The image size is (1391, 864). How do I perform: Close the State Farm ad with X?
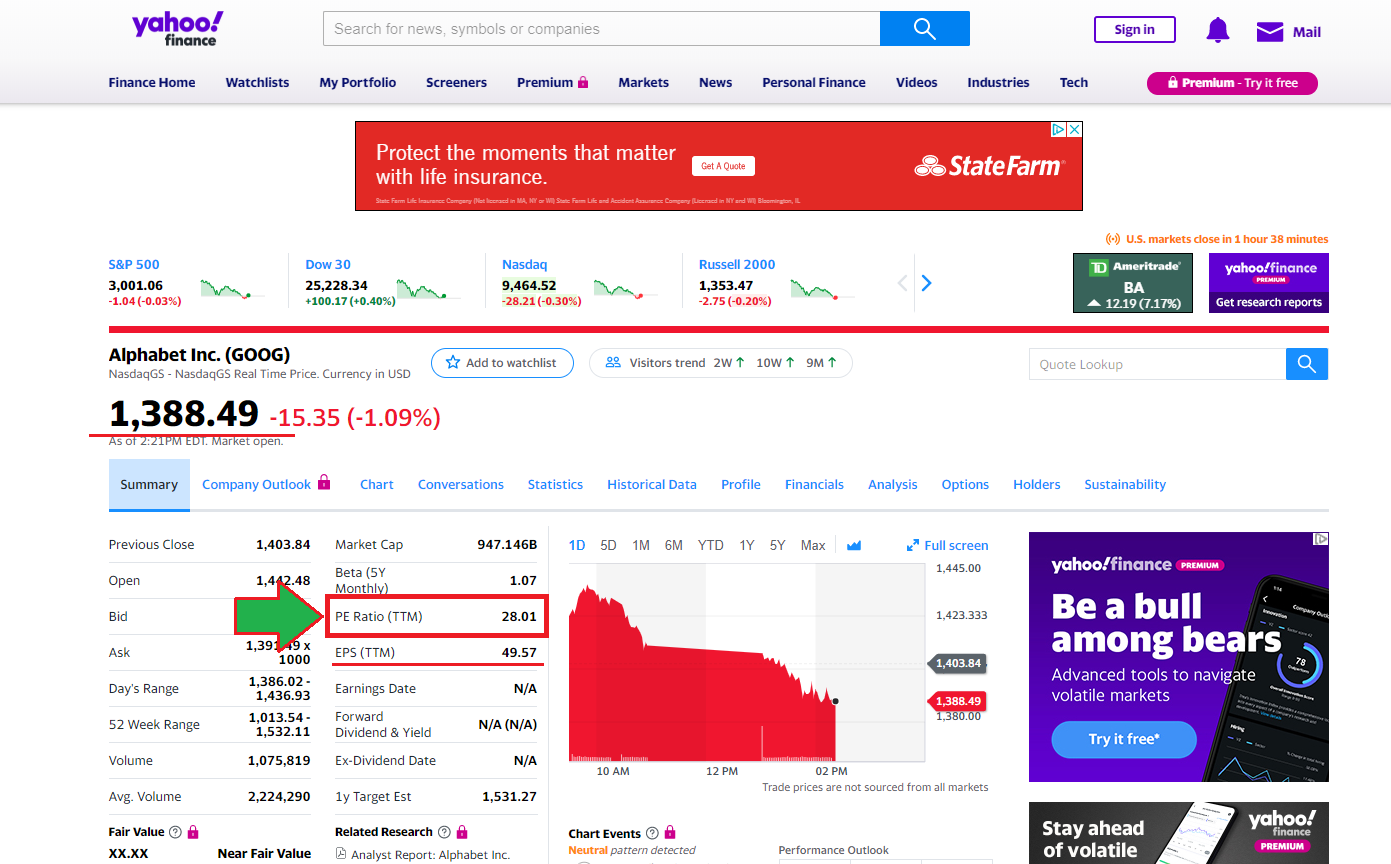pos(1074,130)
